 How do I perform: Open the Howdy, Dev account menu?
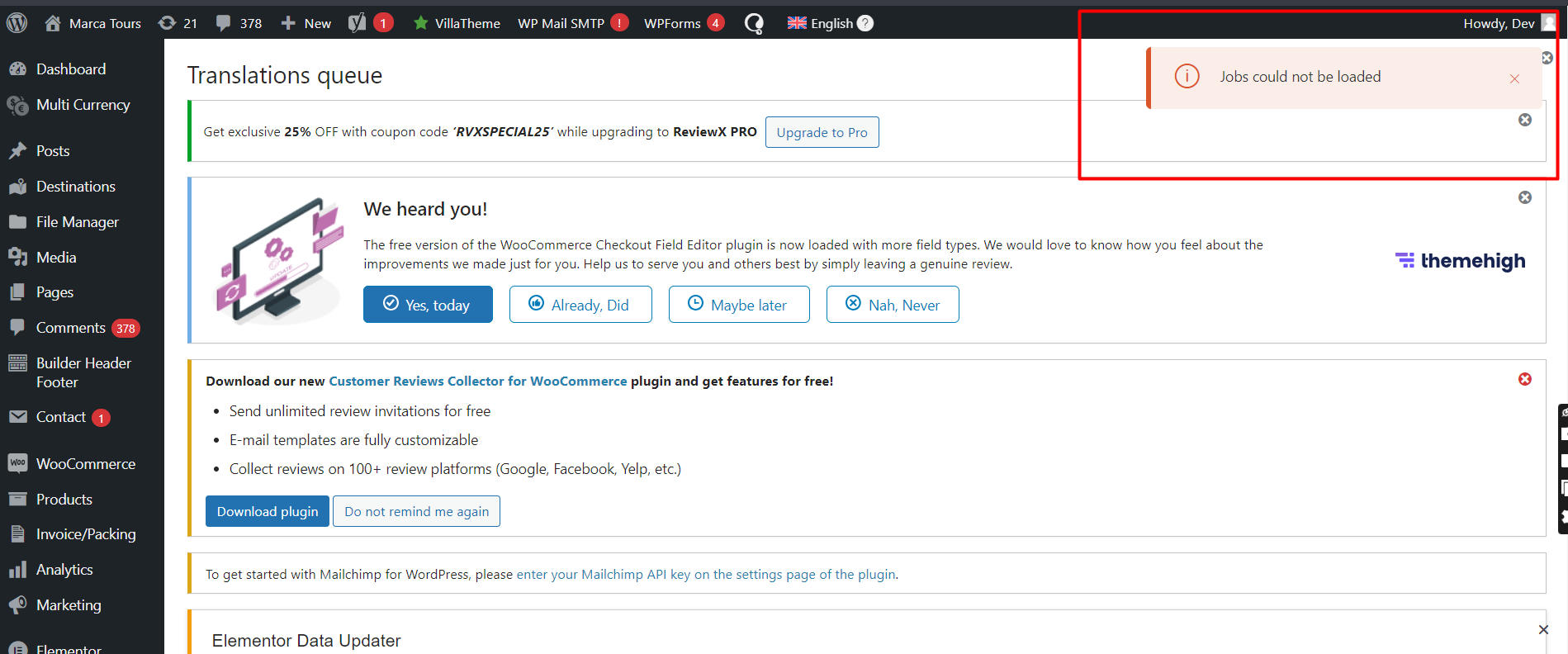[x=1509, y=23]
